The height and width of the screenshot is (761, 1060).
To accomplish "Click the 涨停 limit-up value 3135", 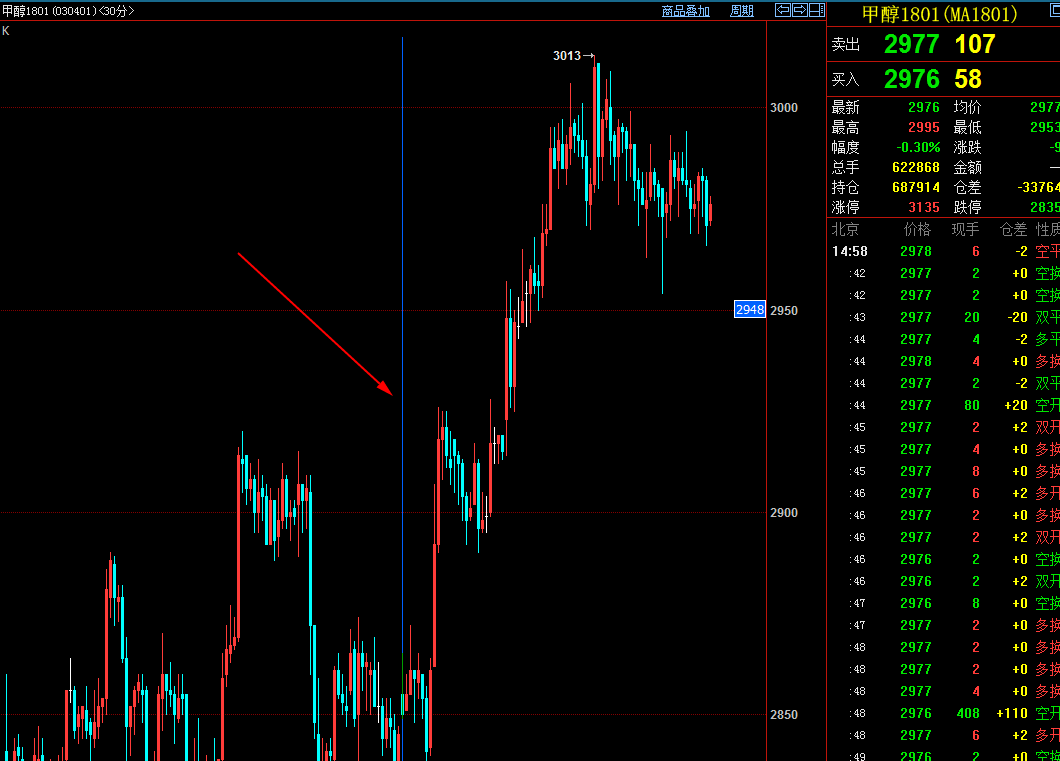I will pos(923,207).
